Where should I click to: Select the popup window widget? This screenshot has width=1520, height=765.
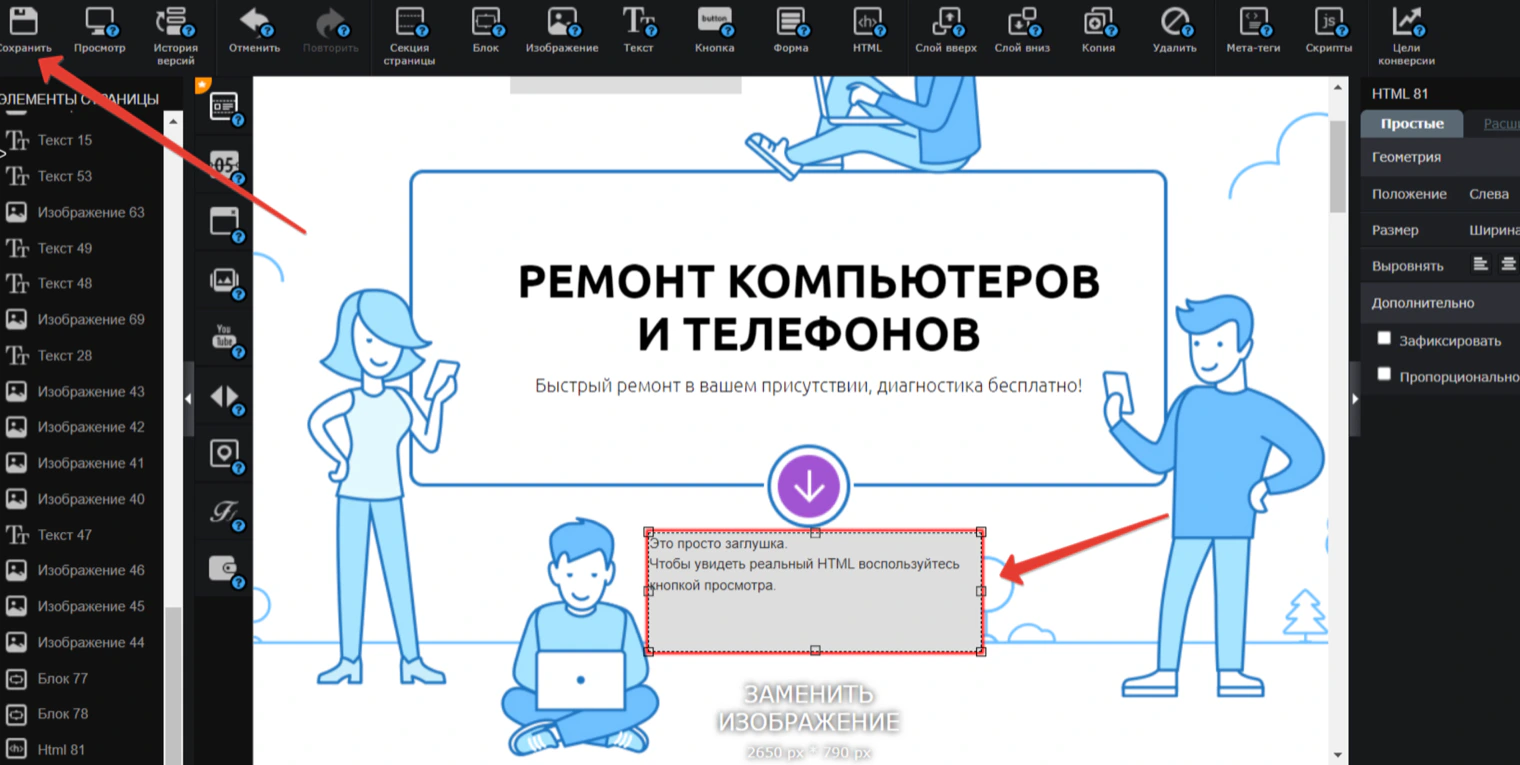click(x=224, y=222)
